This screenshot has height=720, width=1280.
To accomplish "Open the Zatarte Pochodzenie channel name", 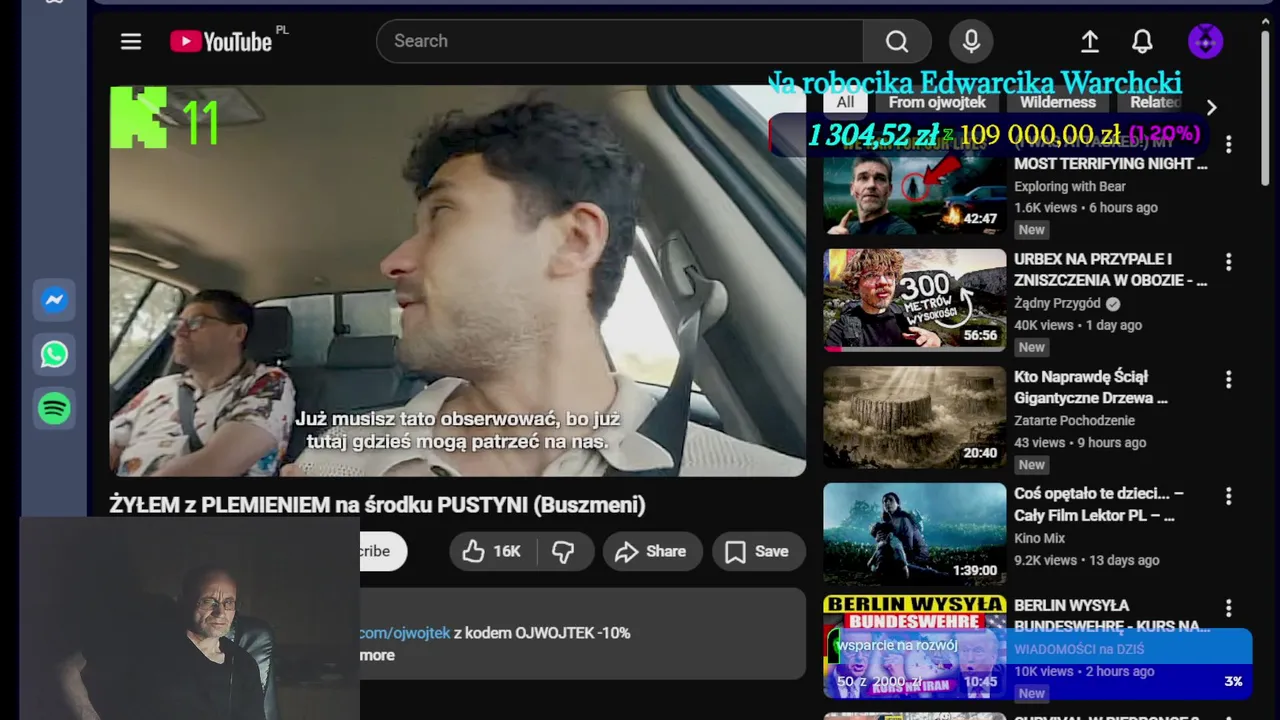I will 1074,420.
